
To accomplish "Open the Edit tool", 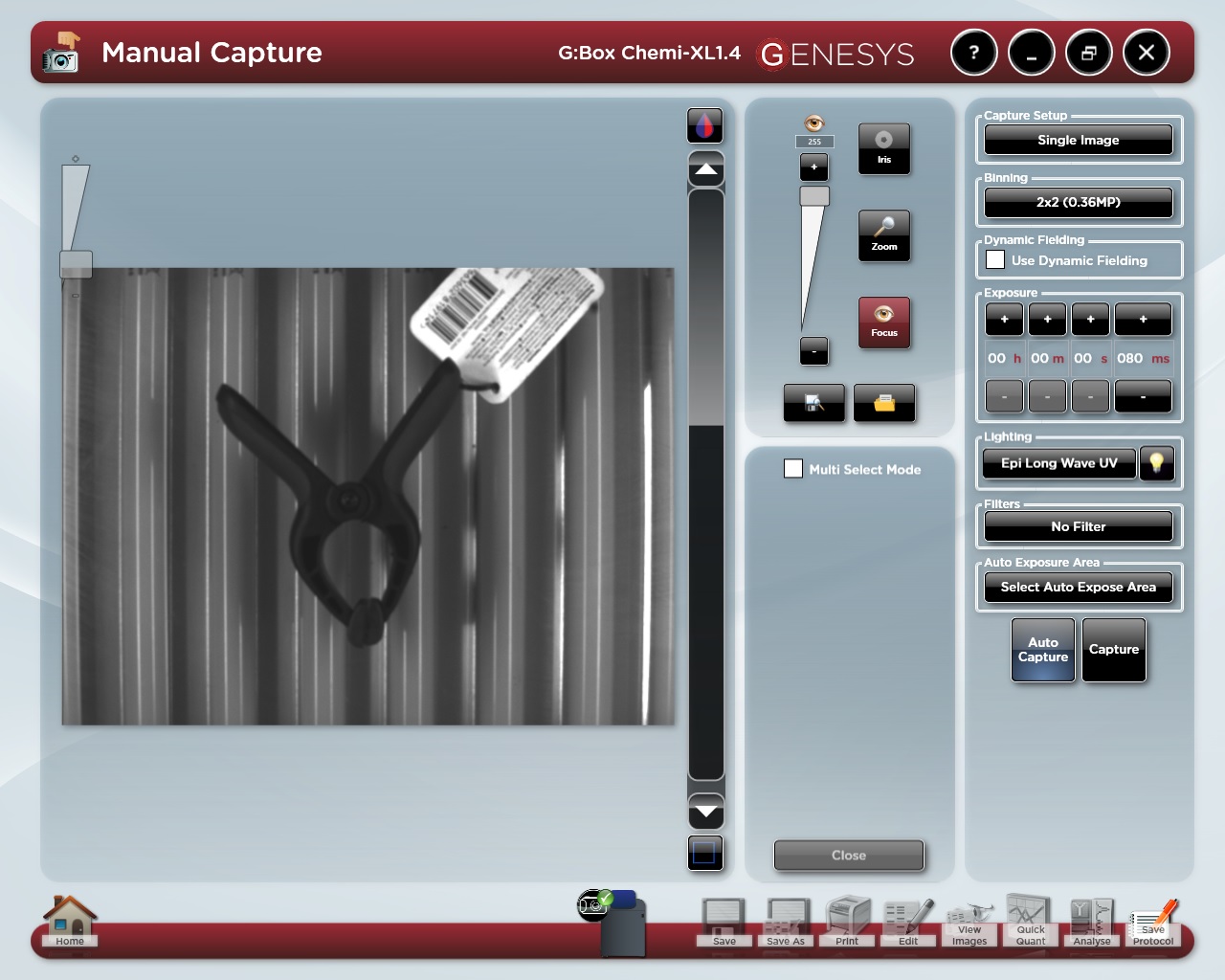I will click(908, 923).
